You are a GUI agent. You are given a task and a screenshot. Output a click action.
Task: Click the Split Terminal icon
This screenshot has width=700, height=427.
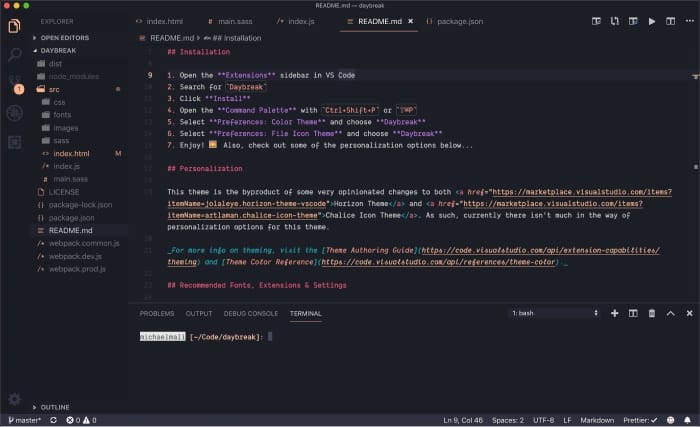(x=633, y=313)
